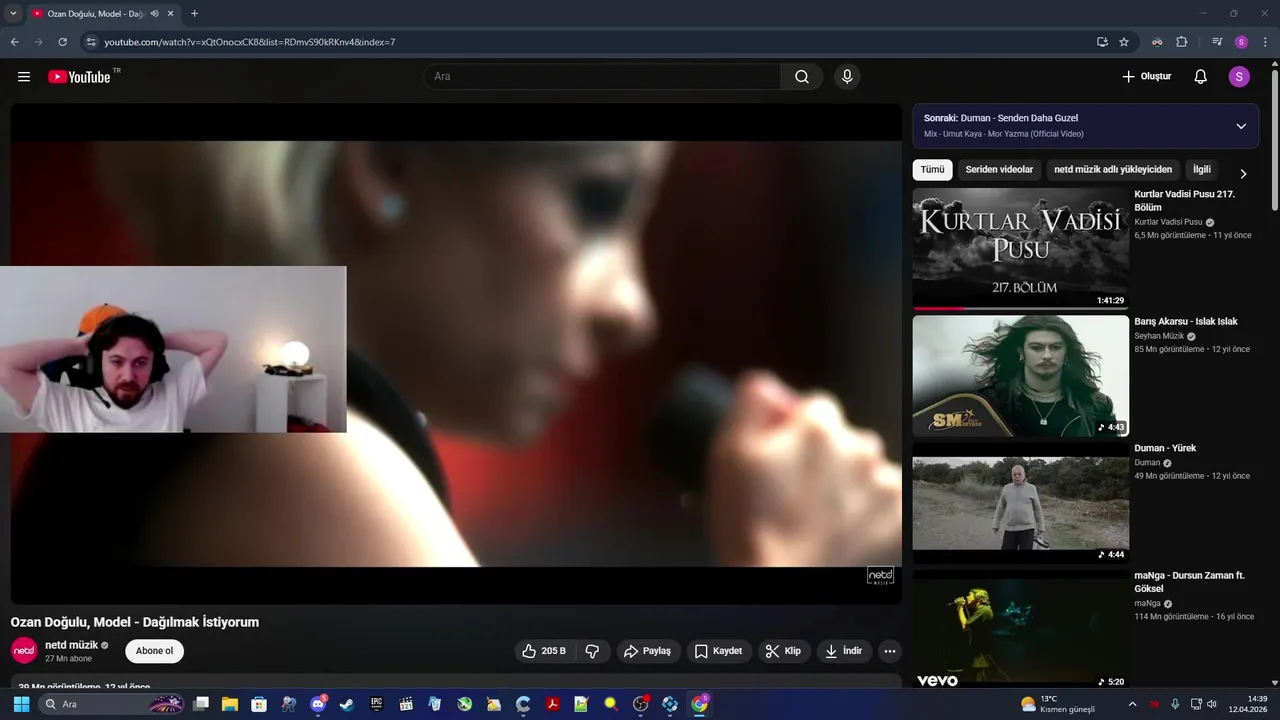
Task: Go back to previous page
Action: tap(14, 42)
